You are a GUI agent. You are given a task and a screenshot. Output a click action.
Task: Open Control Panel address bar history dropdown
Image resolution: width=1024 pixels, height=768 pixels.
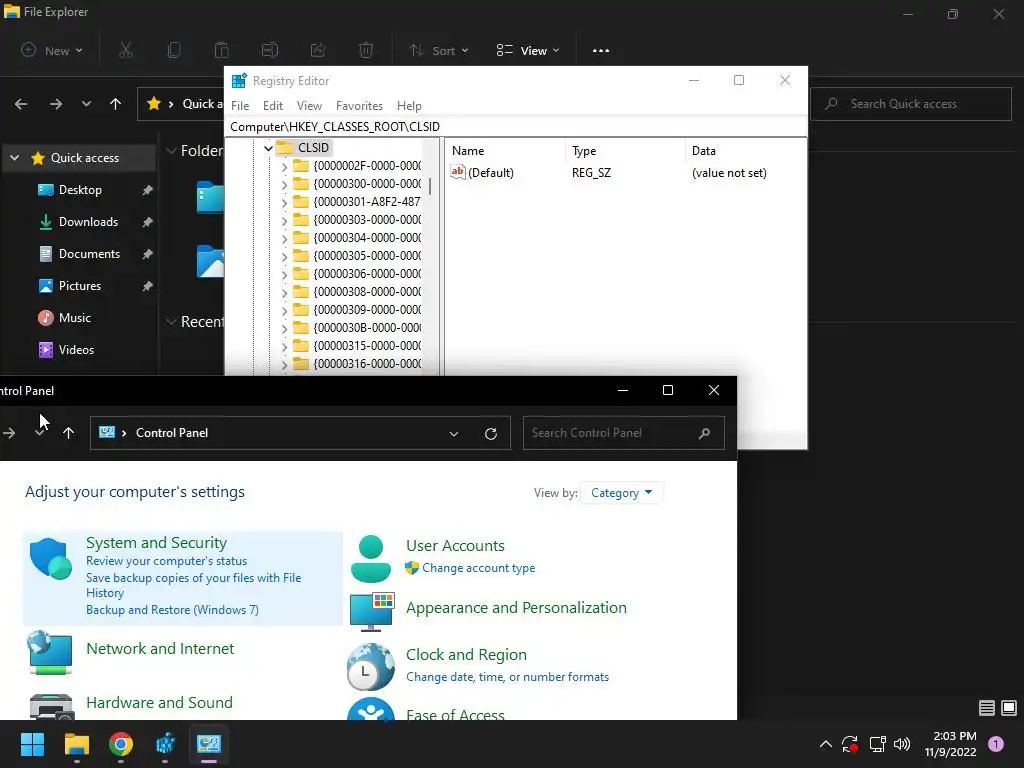coord(454,434)
